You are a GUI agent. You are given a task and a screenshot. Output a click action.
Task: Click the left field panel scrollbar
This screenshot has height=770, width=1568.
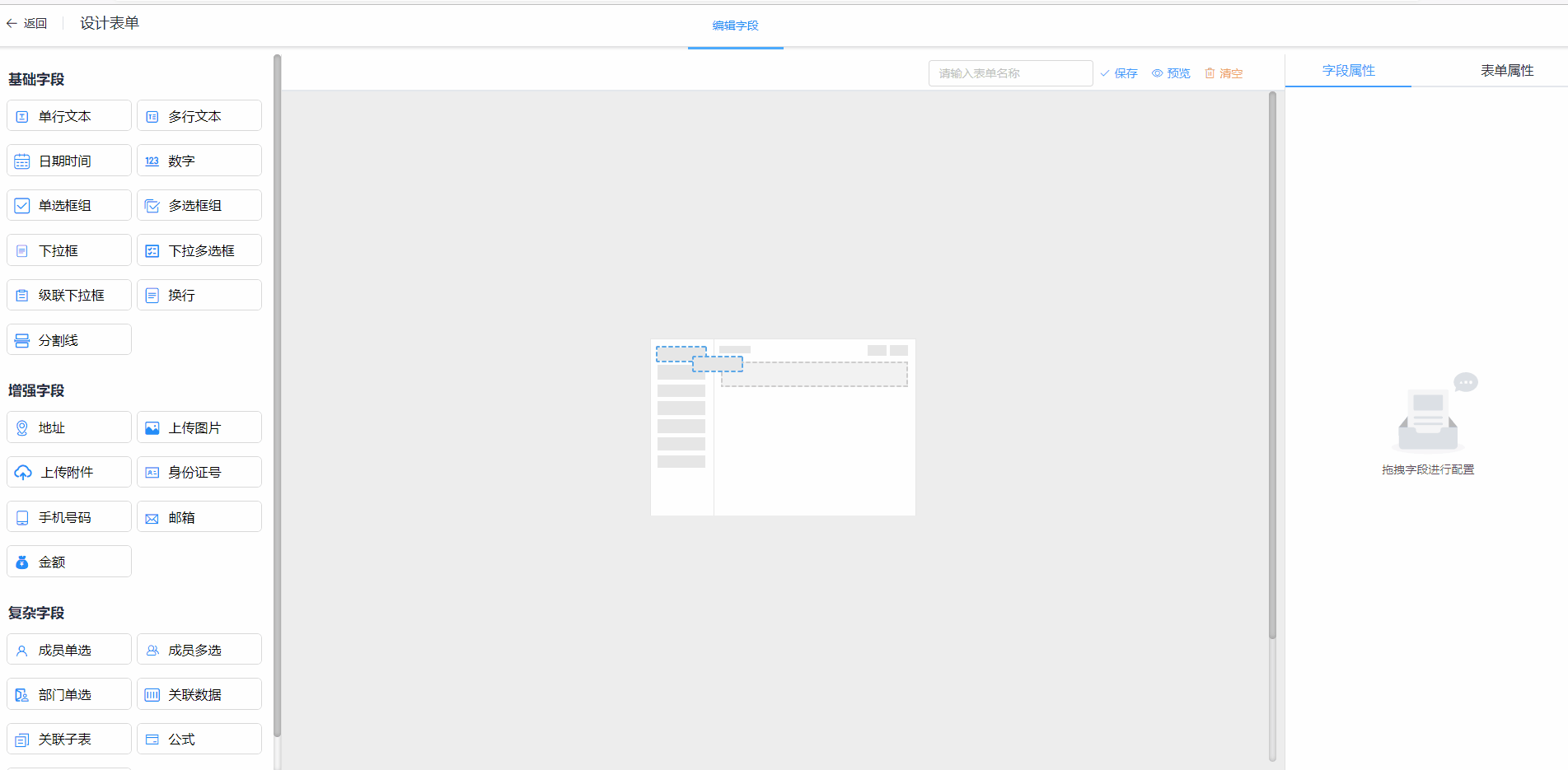277,395
